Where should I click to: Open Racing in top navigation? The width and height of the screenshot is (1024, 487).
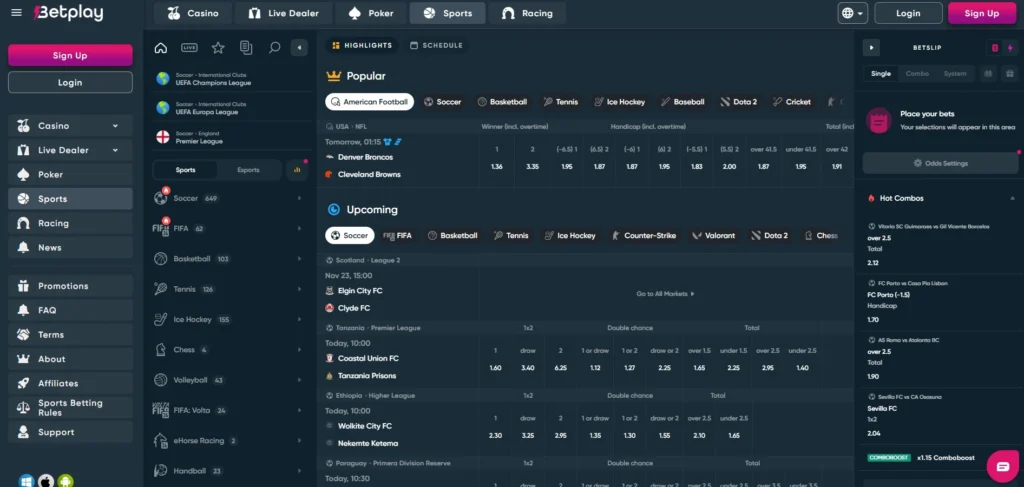coord(527,13)
